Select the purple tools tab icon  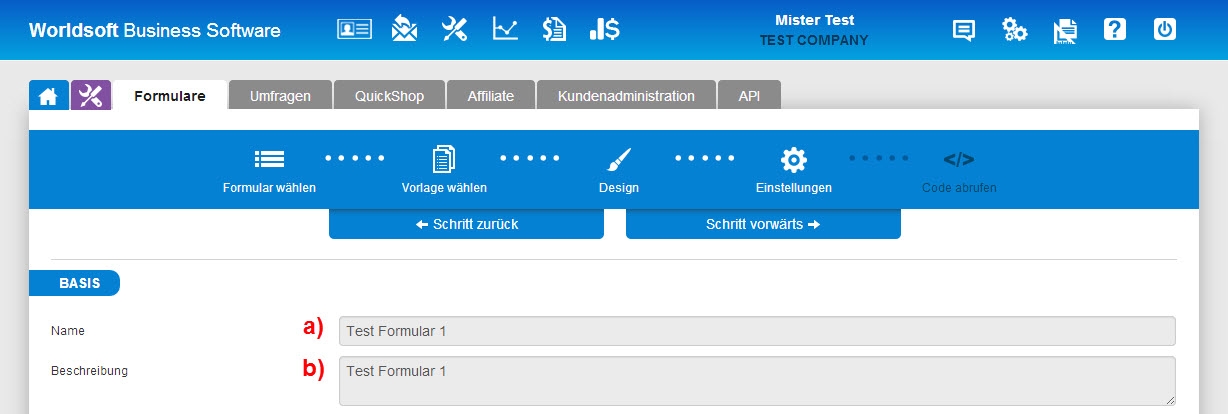pos(91,95)
